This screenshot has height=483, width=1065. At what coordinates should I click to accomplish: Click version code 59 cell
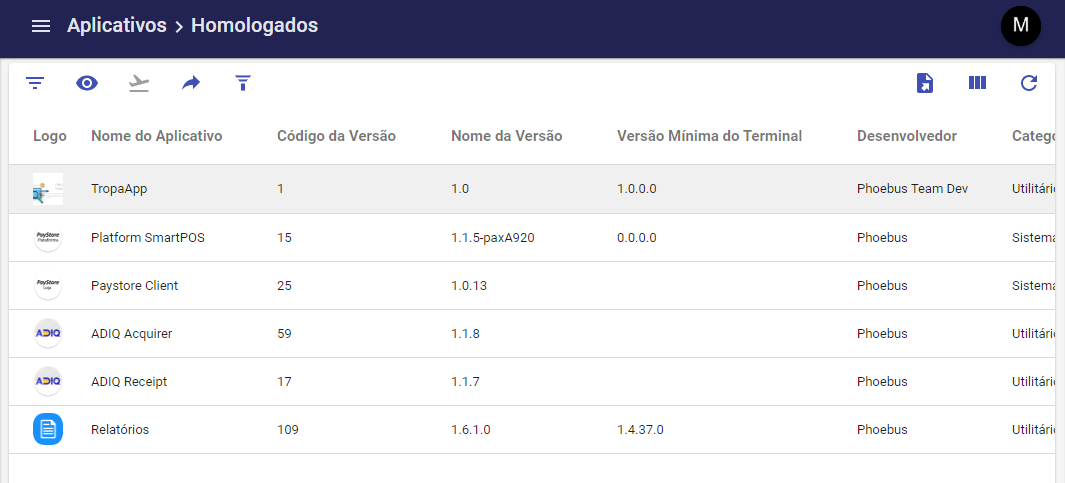(x=285, y=334)
